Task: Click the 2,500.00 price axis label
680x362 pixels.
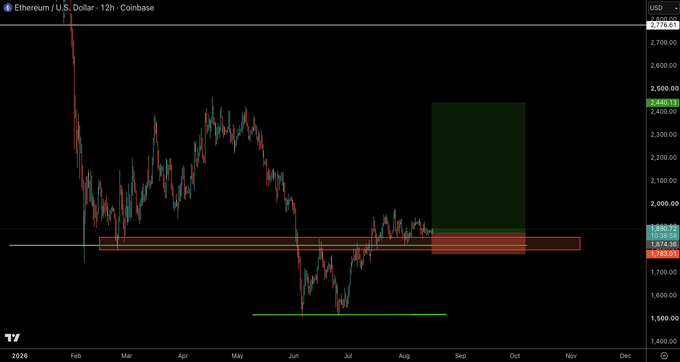Action: [x=664, y=88]
